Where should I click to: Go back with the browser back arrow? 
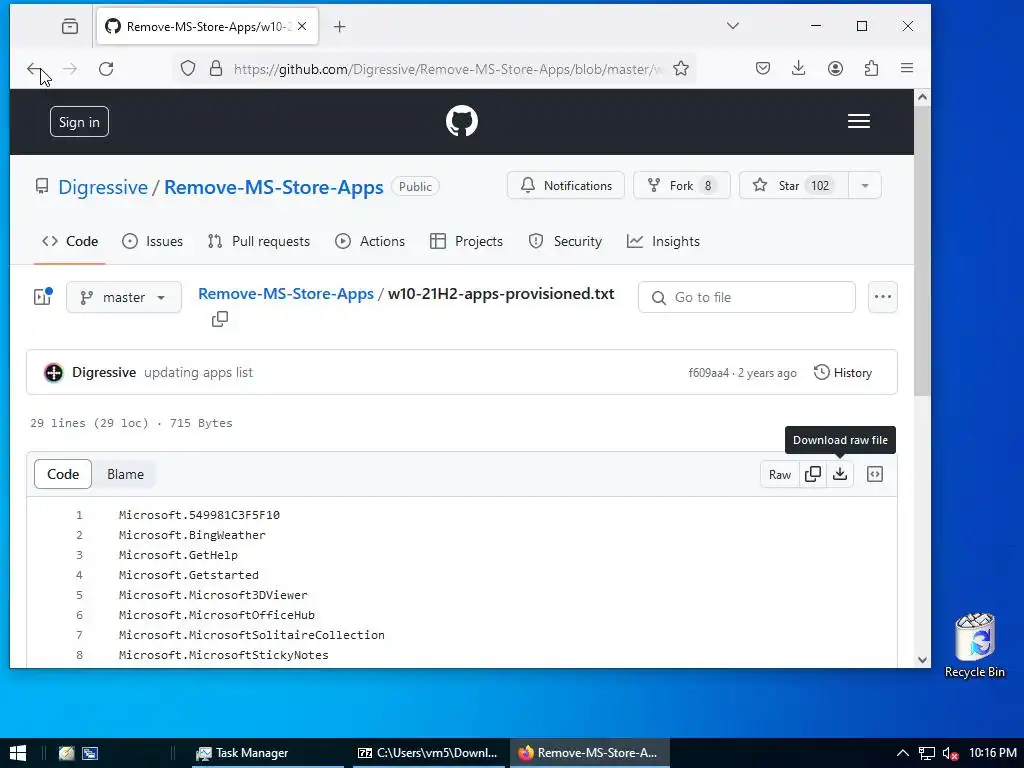[x=34, y=69]
